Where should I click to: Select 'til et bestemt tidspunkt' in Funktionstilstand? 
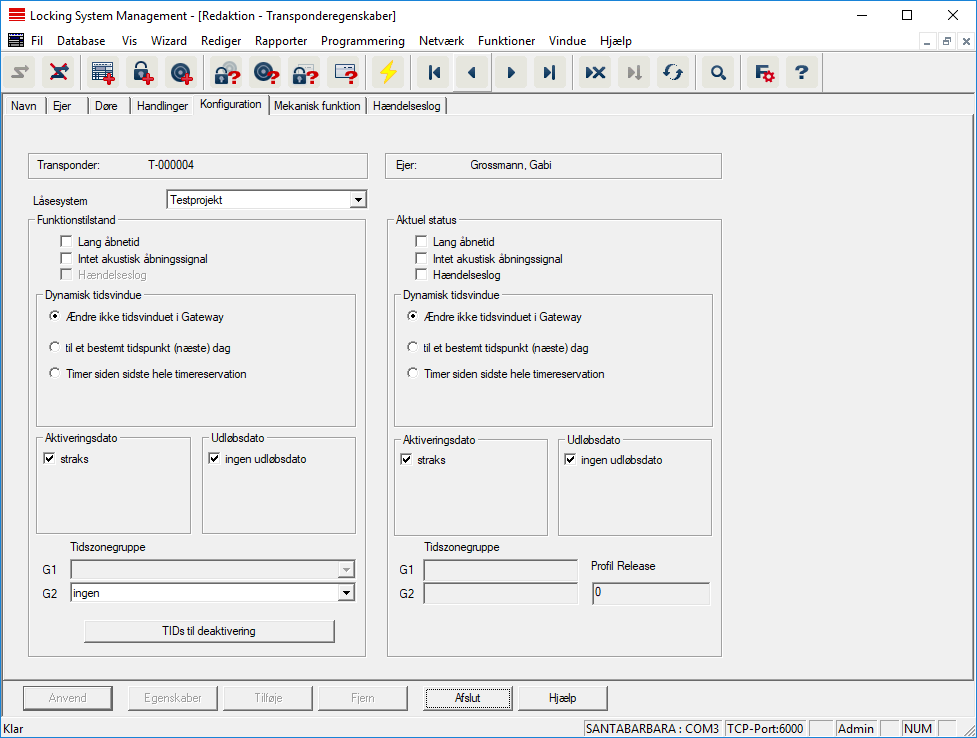click(x=55, y=348)
